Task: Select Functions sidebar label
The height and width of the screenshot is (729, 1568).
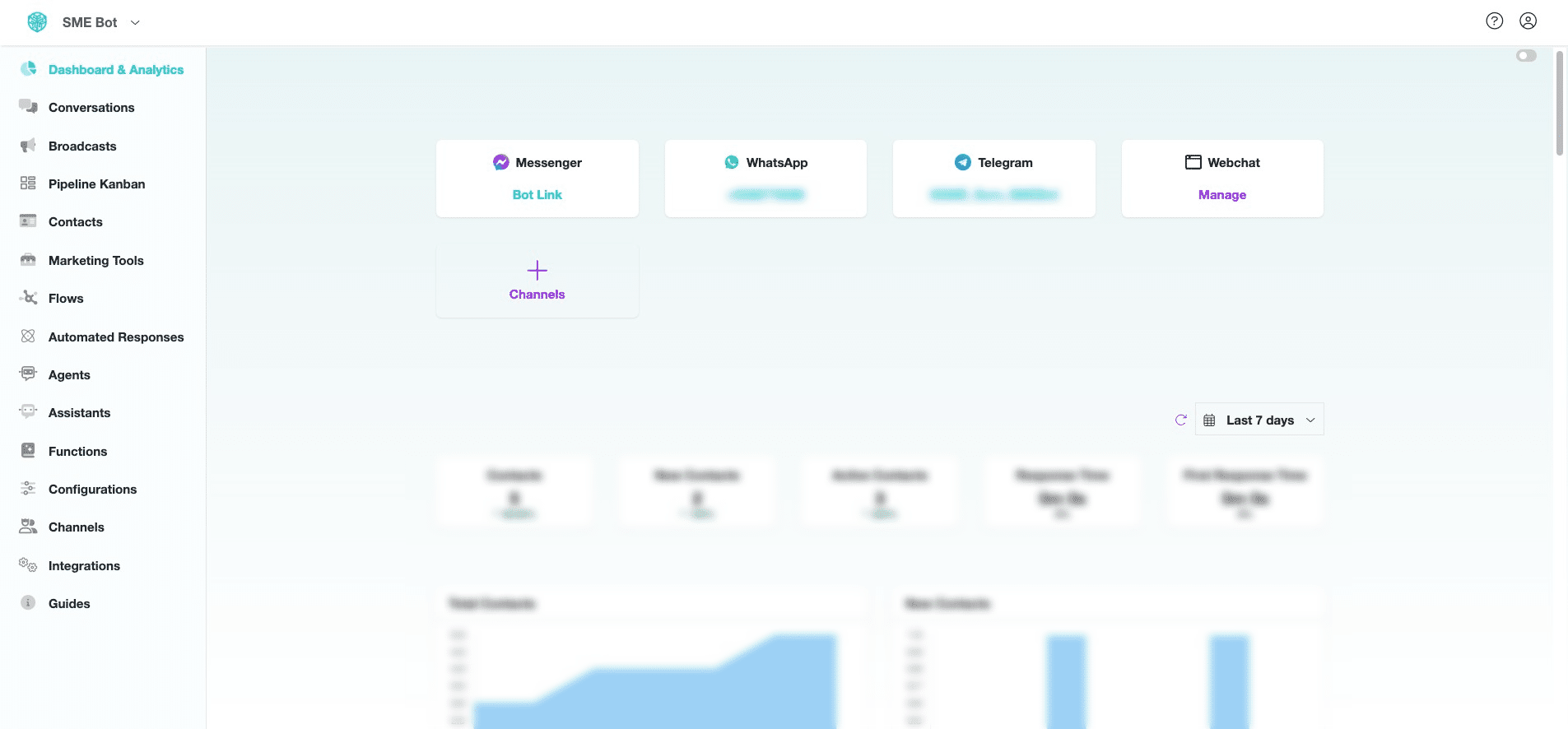Action: (77, 452)
